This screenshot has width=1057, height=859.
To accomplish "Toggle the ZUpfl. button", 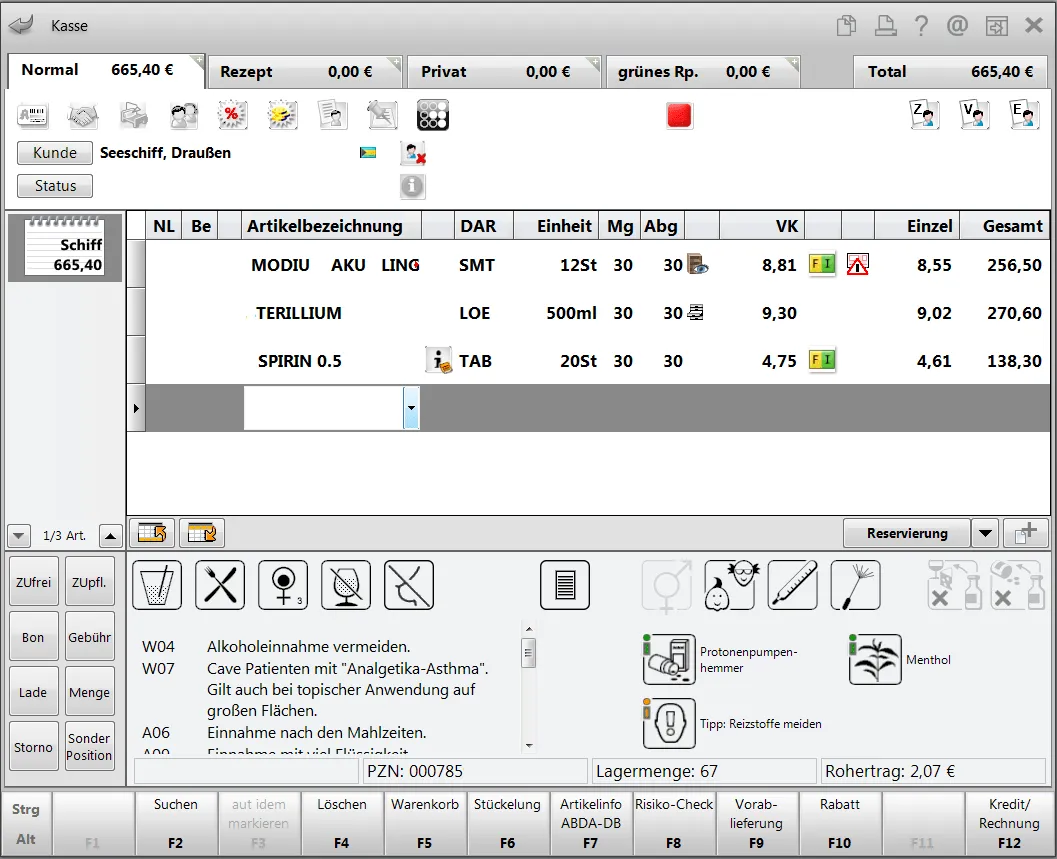I will (90, 582).
